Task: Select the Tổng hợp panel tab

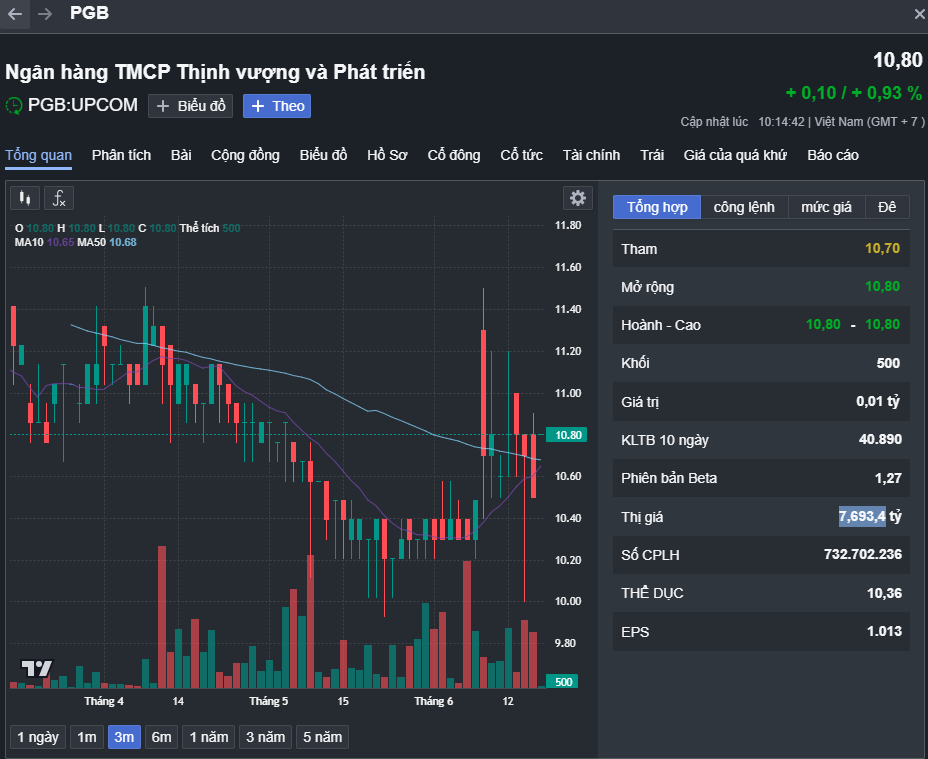Action: tap(657, 207)
